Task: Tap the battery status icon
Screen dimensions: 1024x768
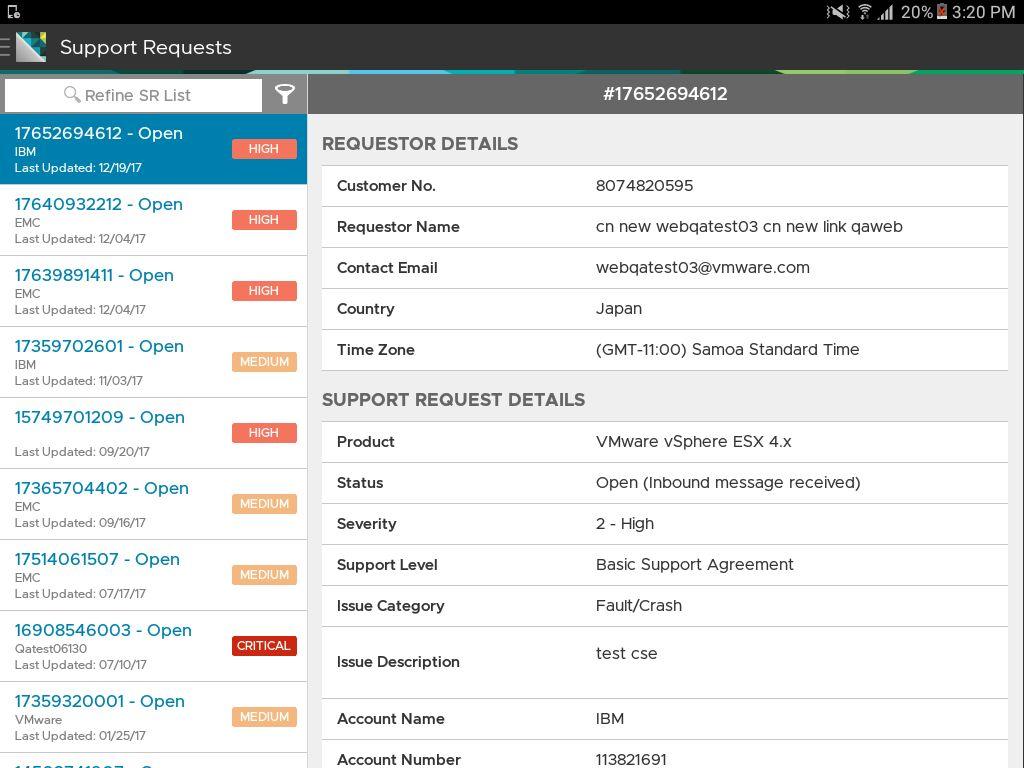Action: 942,11
